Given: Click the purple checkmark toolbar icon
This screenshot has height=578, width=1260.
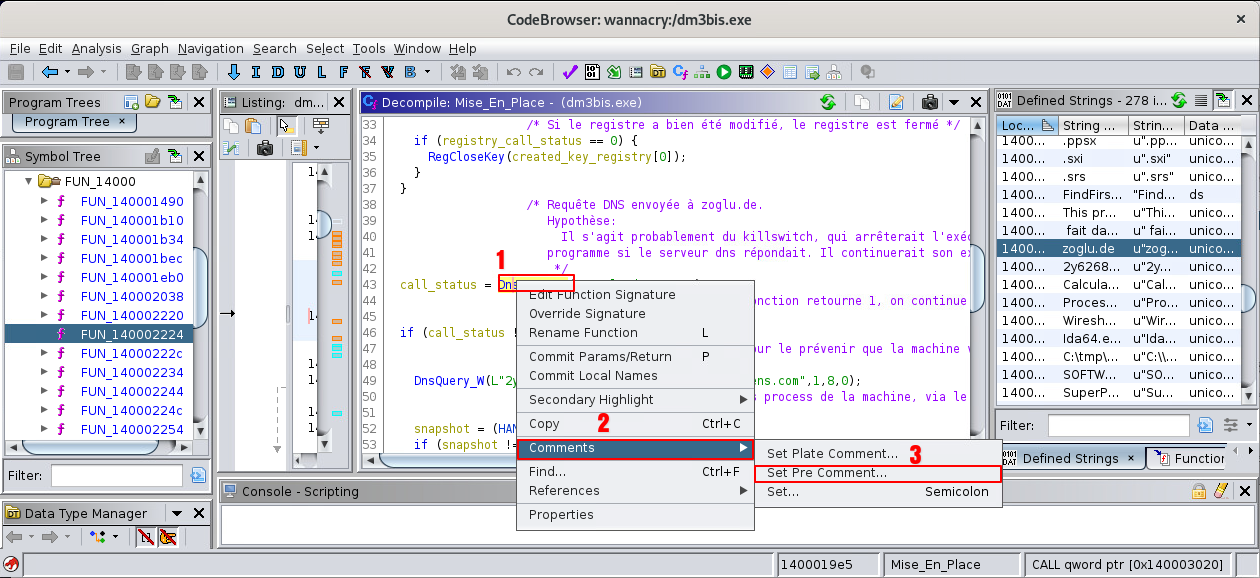Looking at the screenshot, I should tap(569, 72).
